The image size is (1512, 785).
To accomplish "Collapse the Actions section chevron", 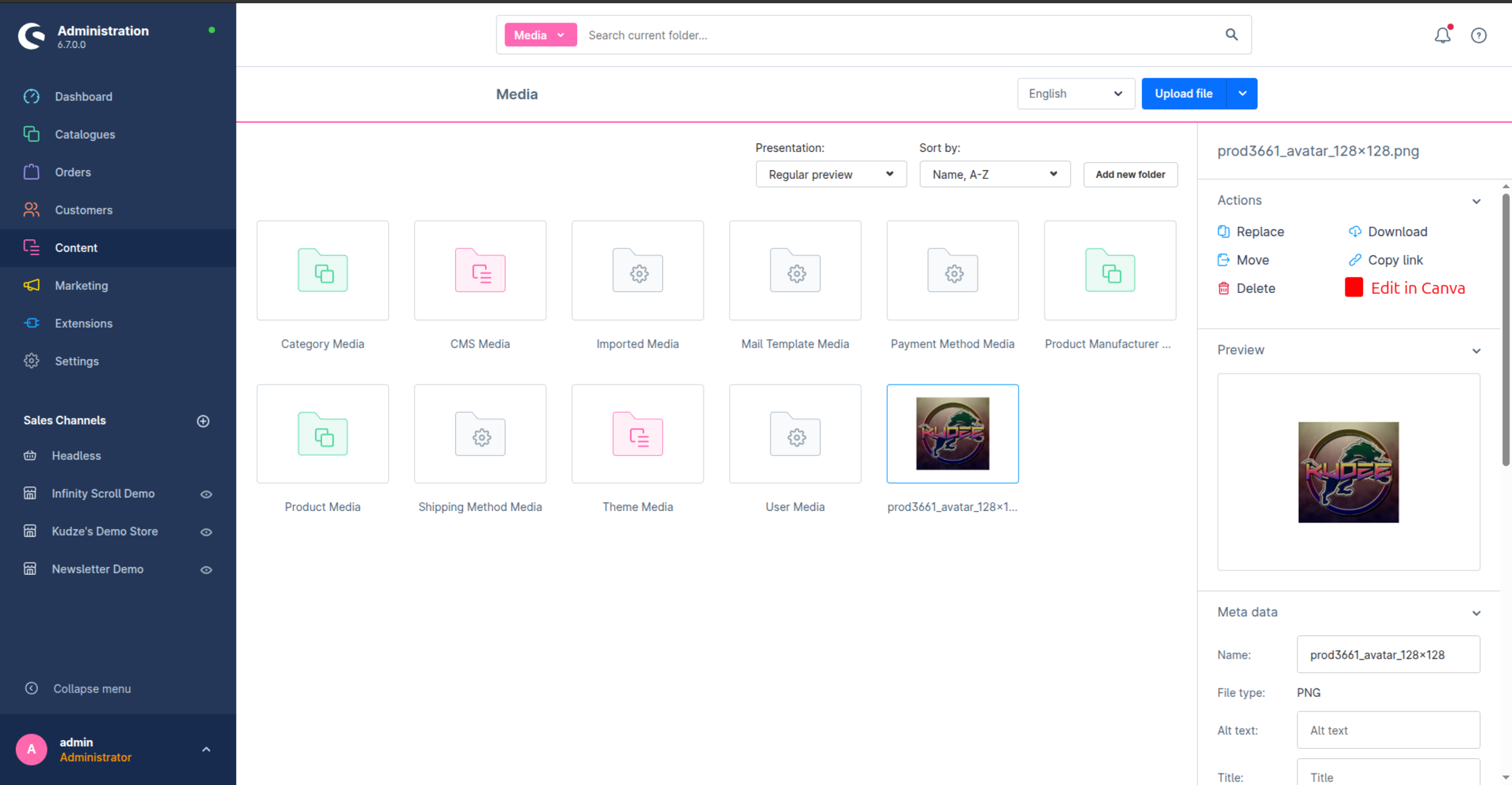I will tap(1476, 201).
